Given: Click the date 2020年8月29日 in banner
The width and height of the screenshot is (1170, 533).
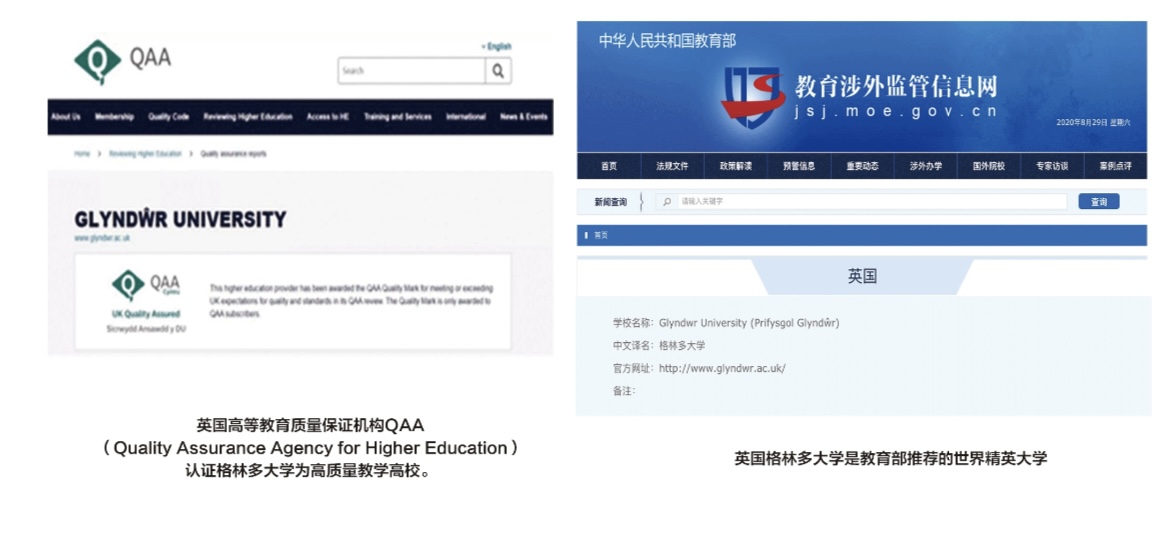Looking at the screenshot, I should click(1082, 122).
